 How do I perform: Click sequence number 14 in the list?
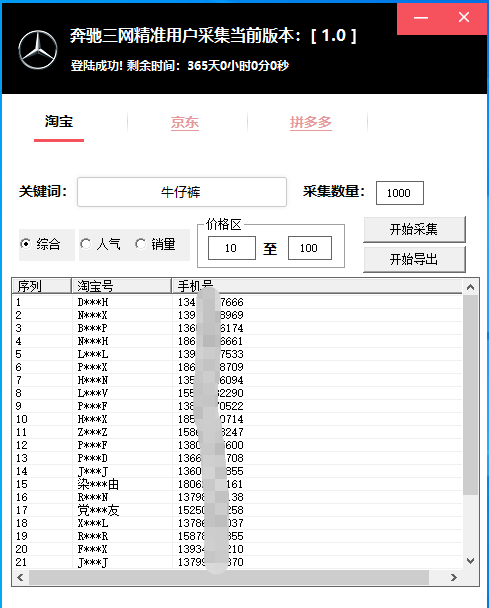pos(22,471)
